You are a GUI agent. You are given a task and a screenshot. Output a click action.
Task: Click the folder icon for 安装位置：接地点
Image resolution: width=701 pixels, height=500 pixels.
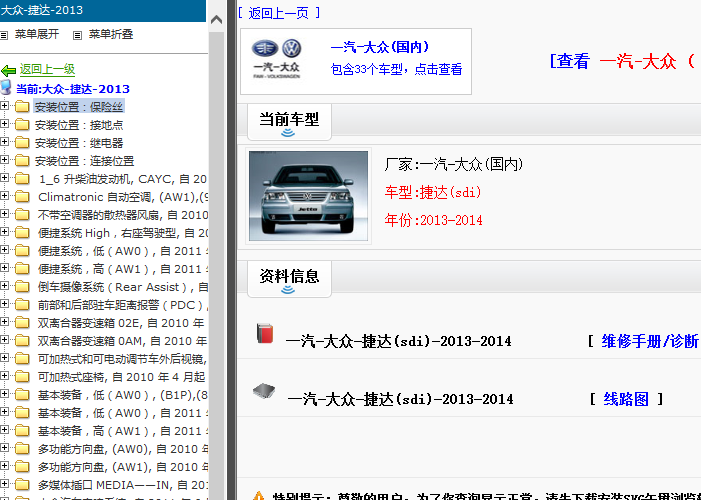pyautogui.click(x=22, y=124)
